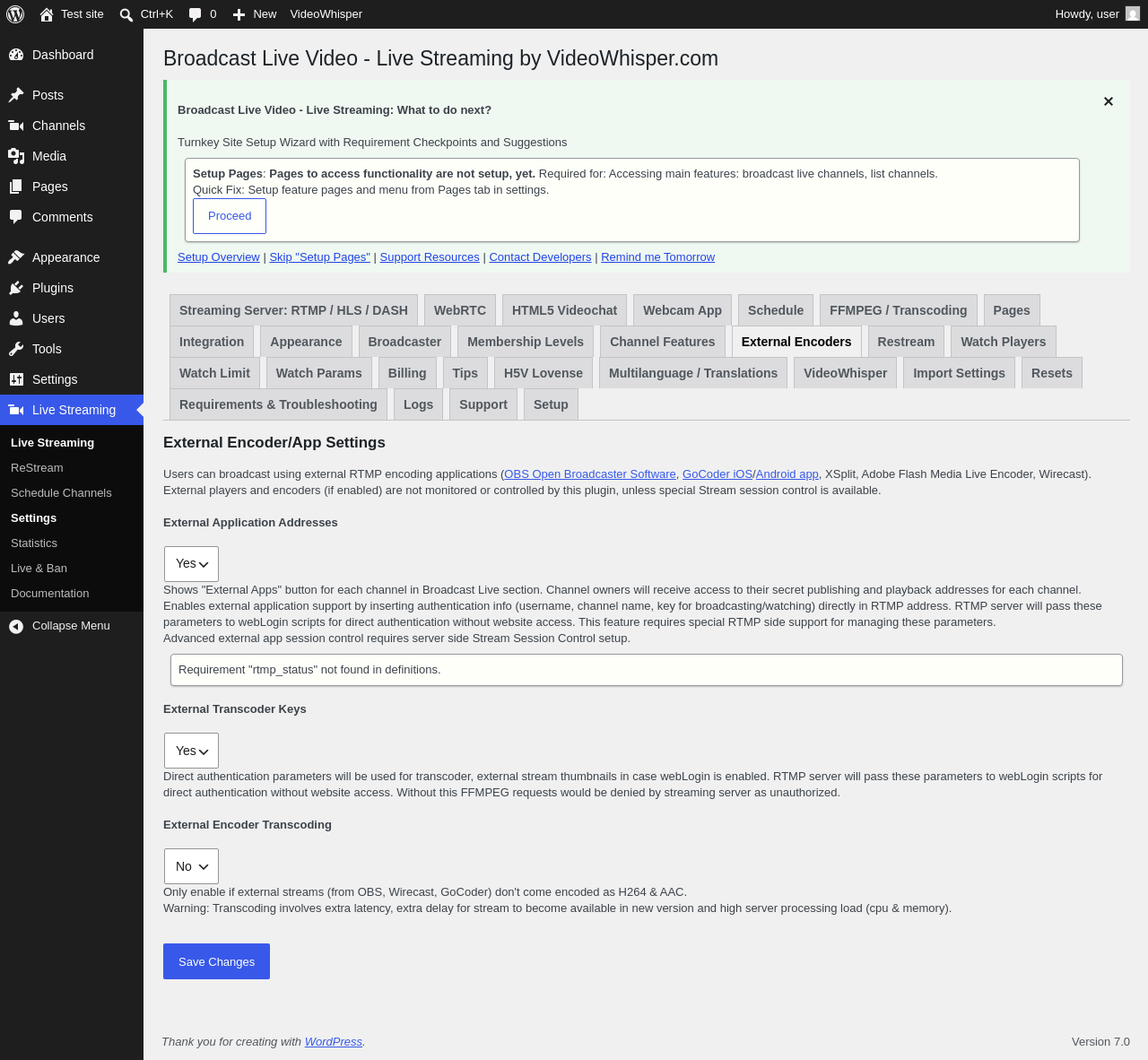
Task: Click the Plugins plug icon
Action: pyautogui.click(x=16, y=288)
